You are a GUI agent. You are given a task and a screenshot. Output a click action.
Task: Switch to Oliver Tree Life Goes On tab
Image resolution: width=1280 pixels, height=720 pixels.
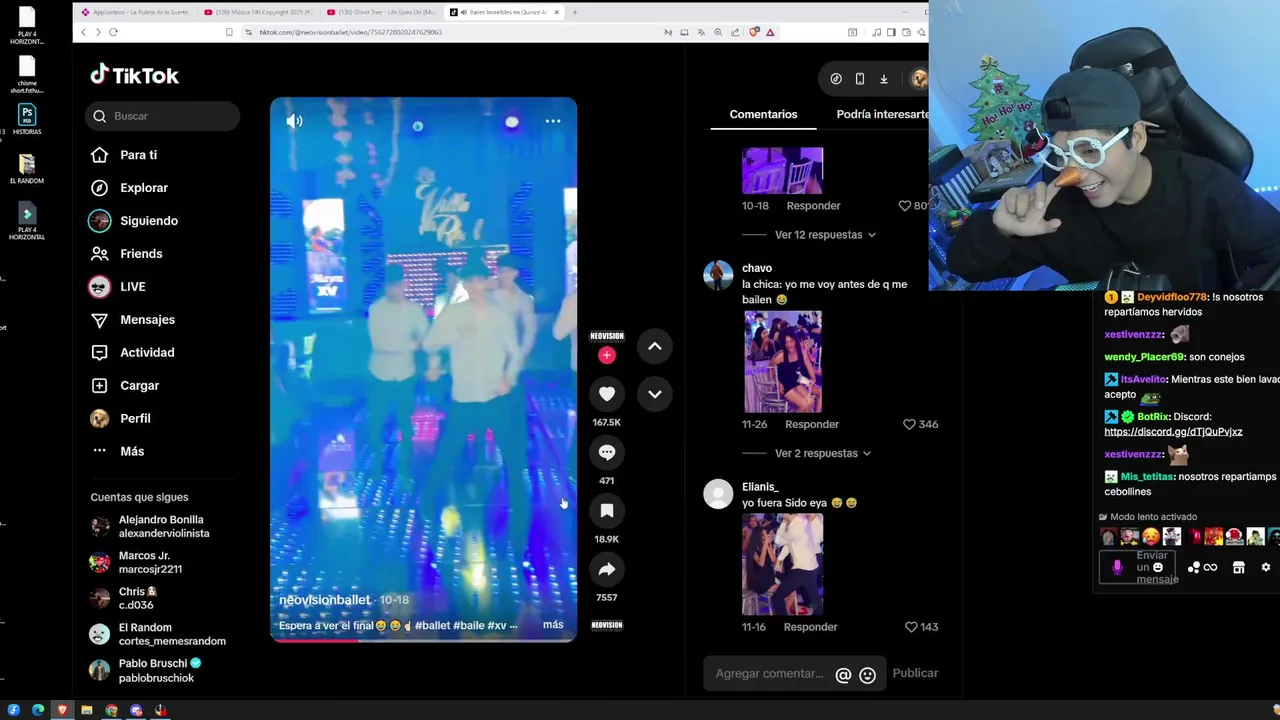point(380,12)
